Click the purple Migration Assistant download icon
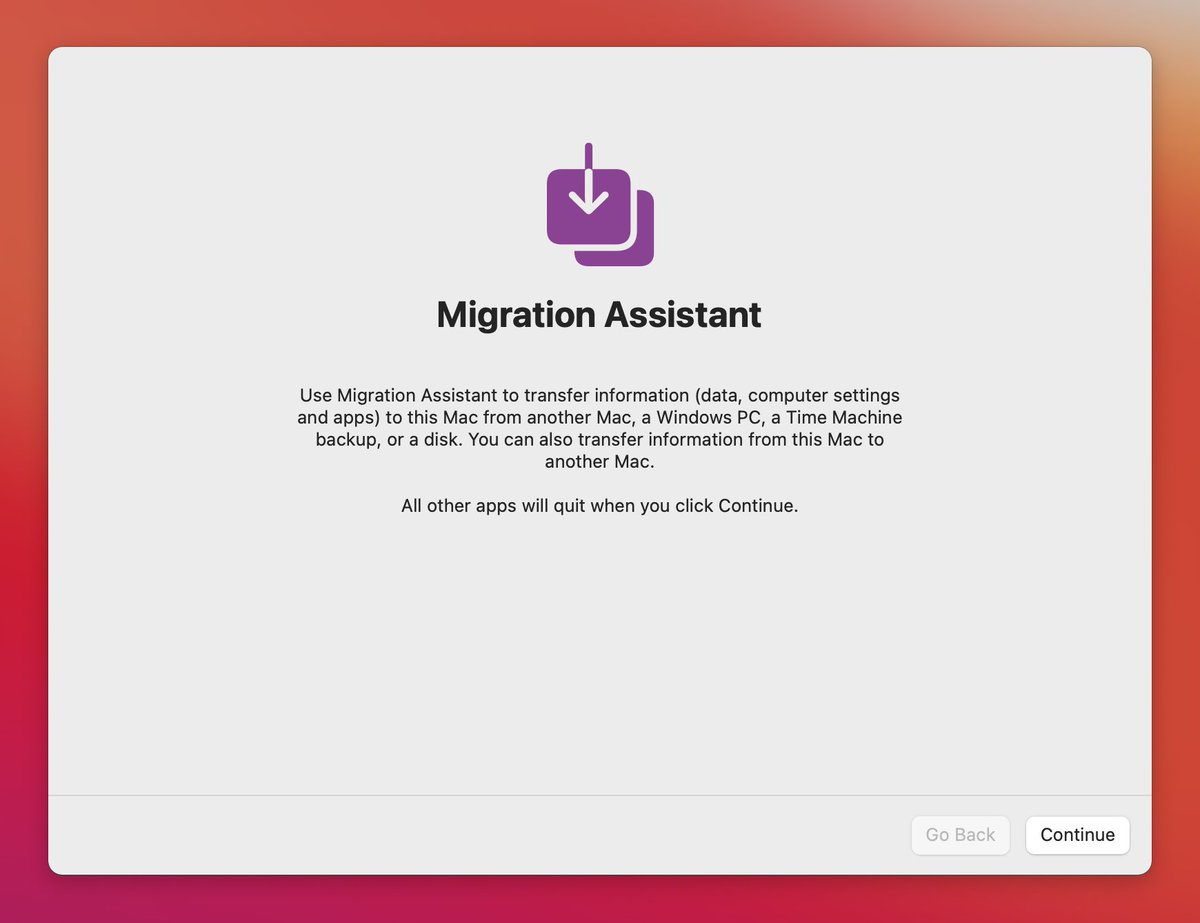 (600, 205)
